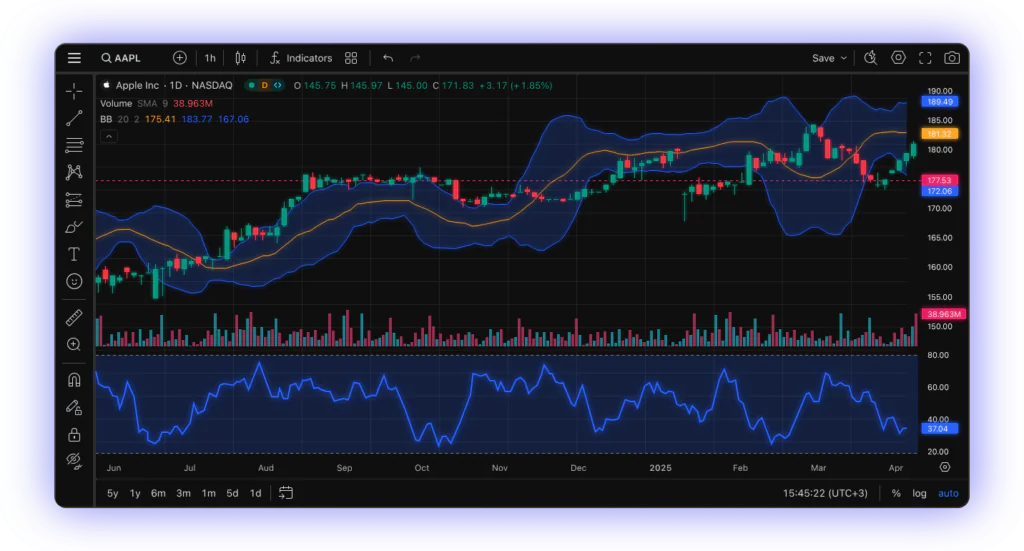Image resolution: width=1024 pixels, height=551 pixels.
Task: Toggle percent scale mode
Action: tap(896, 494)
